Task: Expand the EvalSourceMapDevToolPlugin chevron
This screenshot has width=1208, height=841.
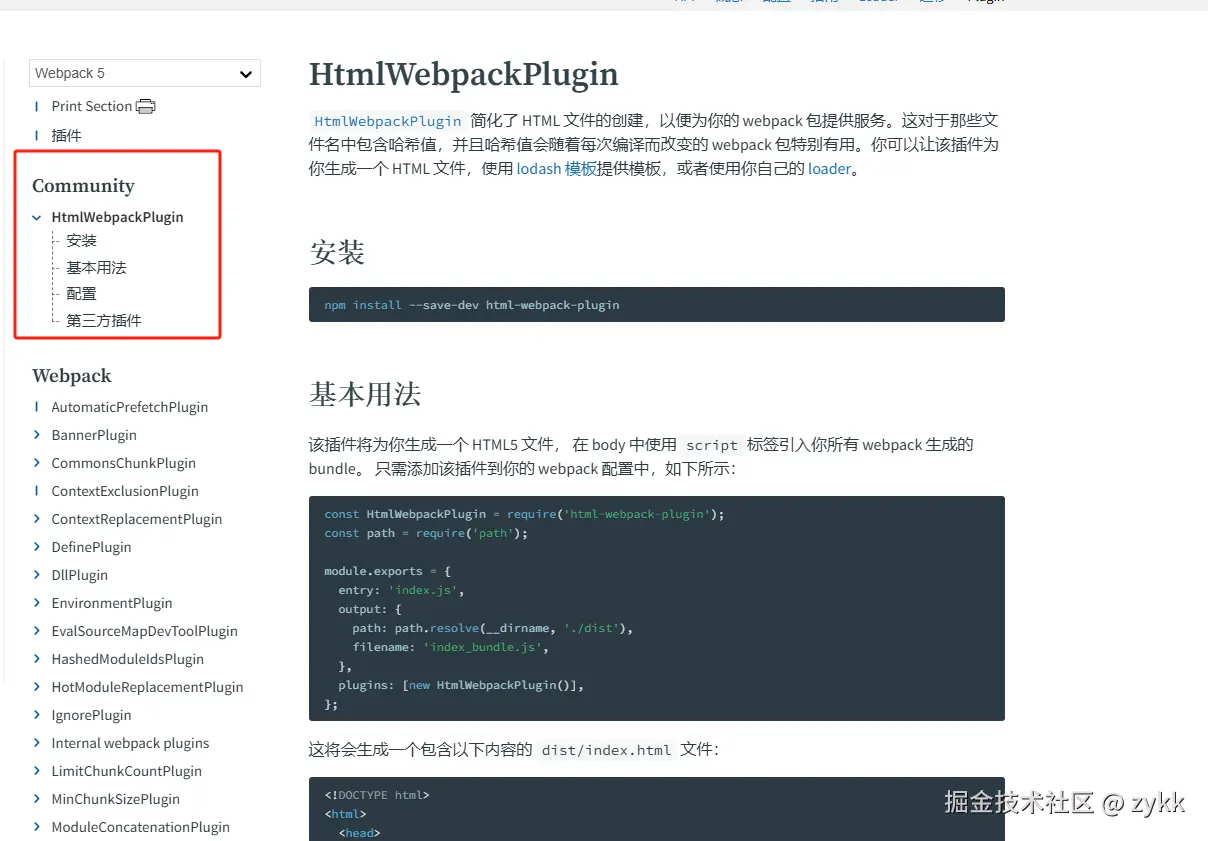Action: click(37, 631)
